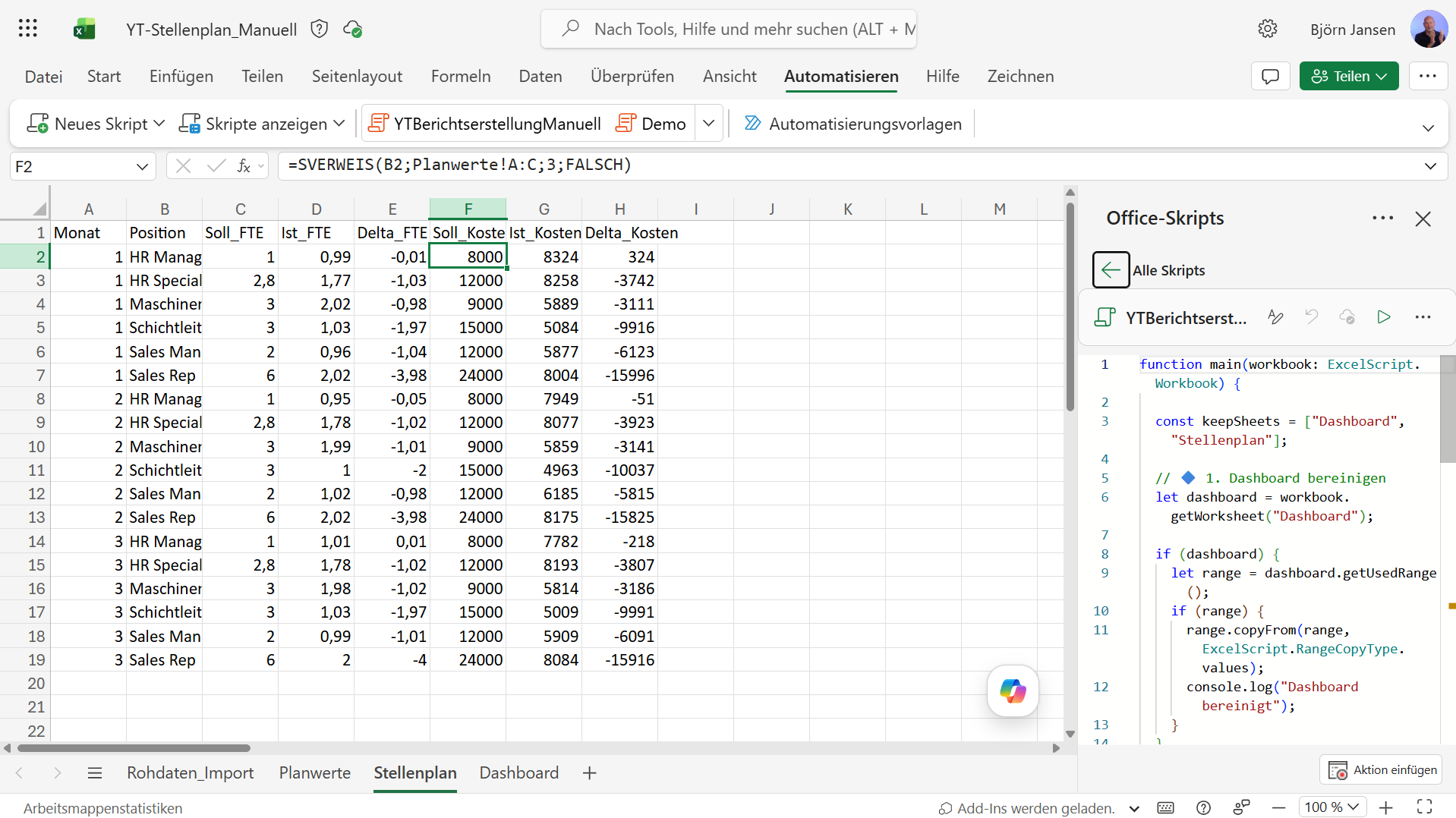
Task: Open Copilot floating button
Action: (1013, 691)
